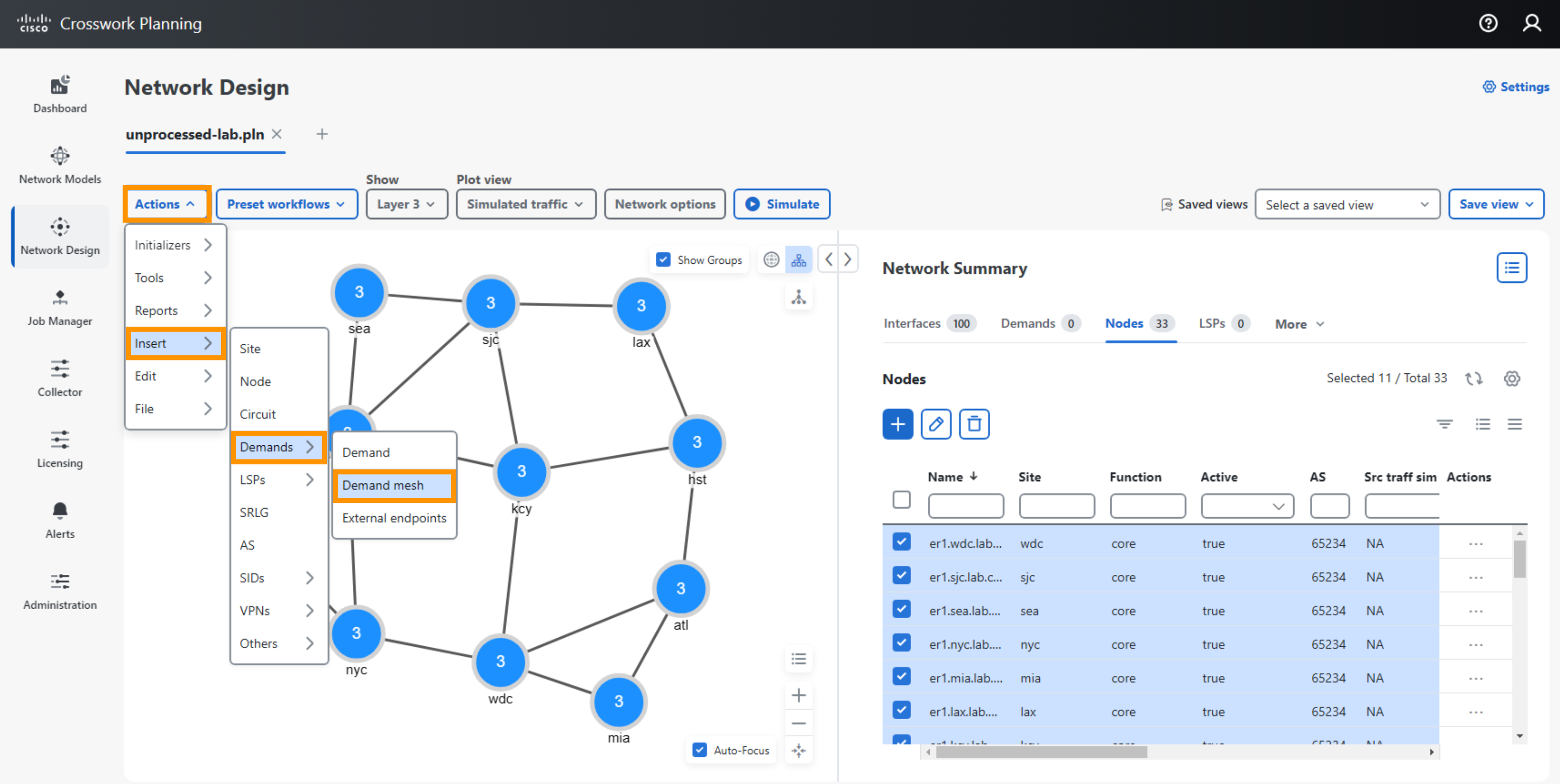Open the Save view dropdown
The width and height of the screenshot is (1560, 784).
click(1495, 204)
